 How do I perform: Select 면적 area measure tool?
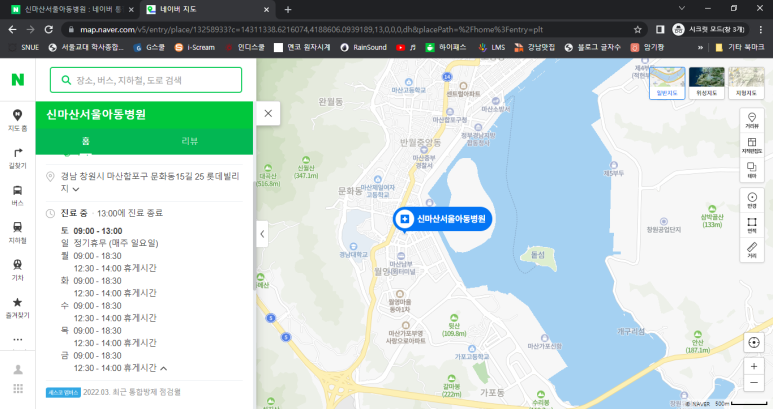tap(752, 225)
